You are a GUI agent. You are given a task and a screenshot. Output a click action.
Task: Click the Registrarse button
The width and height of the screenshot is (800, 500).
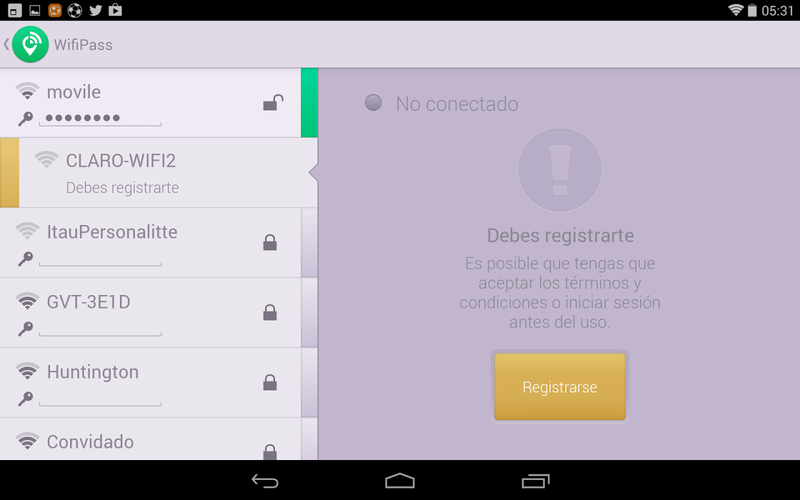click(x=560, y=387)
